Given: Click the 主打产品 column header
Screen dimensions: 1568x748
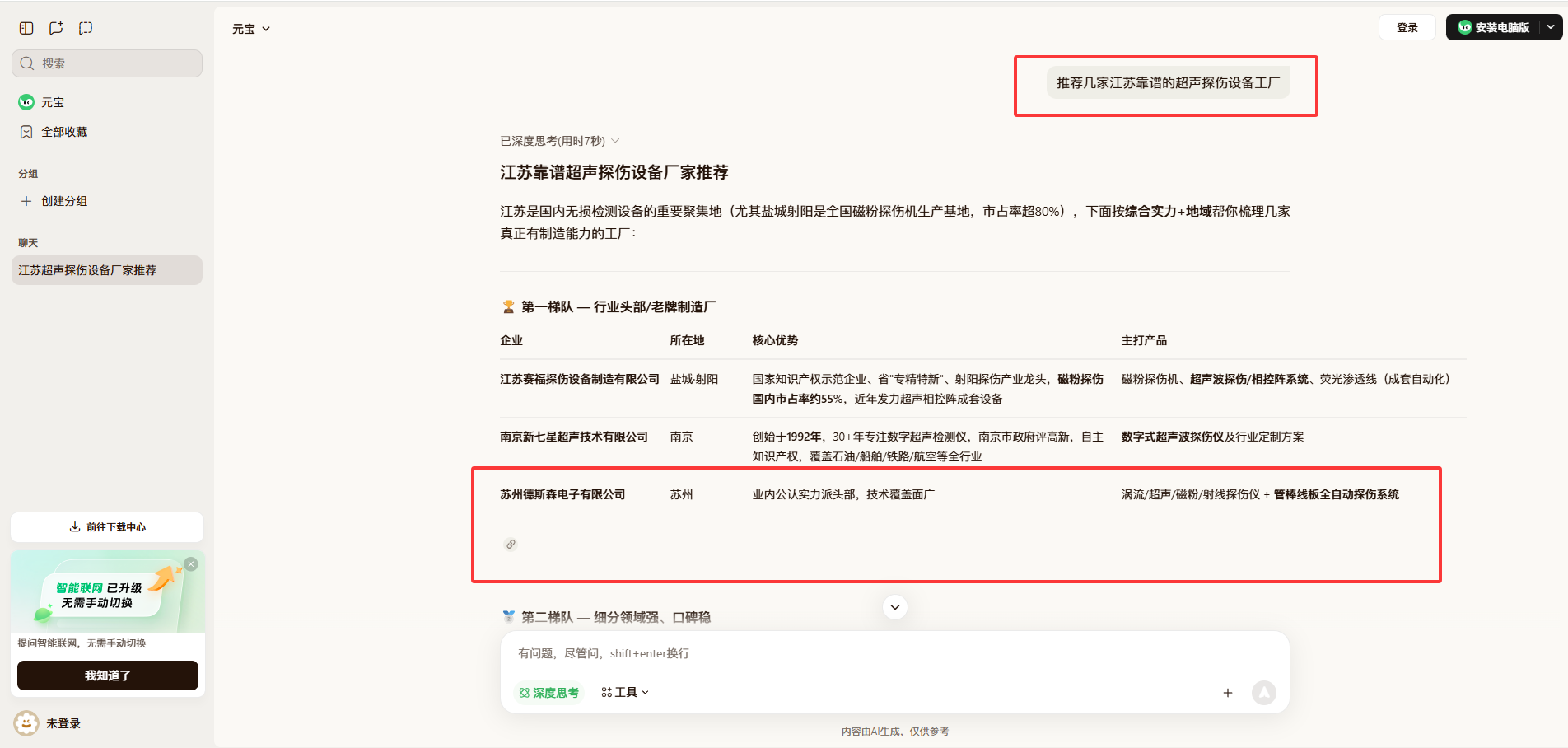Looking at the screenshot, I should pos(1145,340).
